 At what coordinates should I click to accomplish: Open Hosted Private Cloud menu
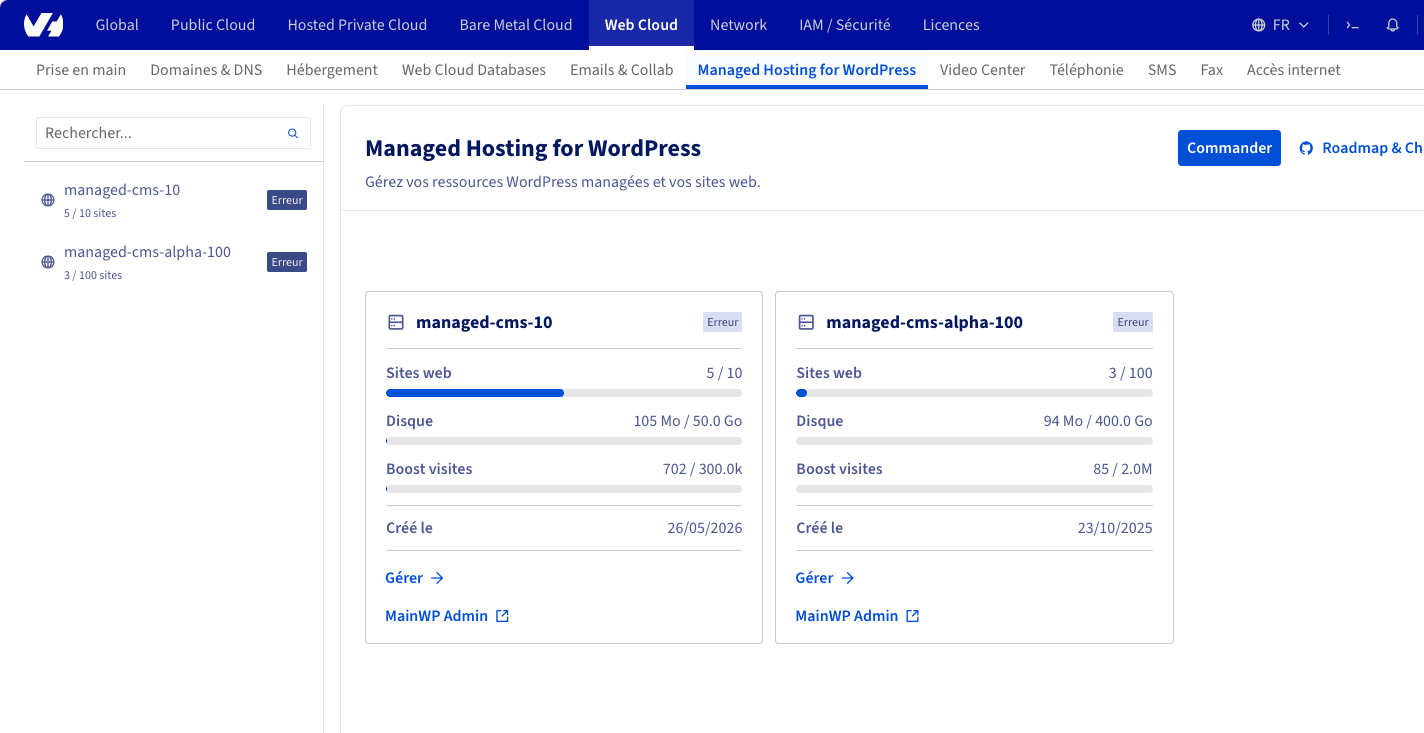[x=357, y=25]
